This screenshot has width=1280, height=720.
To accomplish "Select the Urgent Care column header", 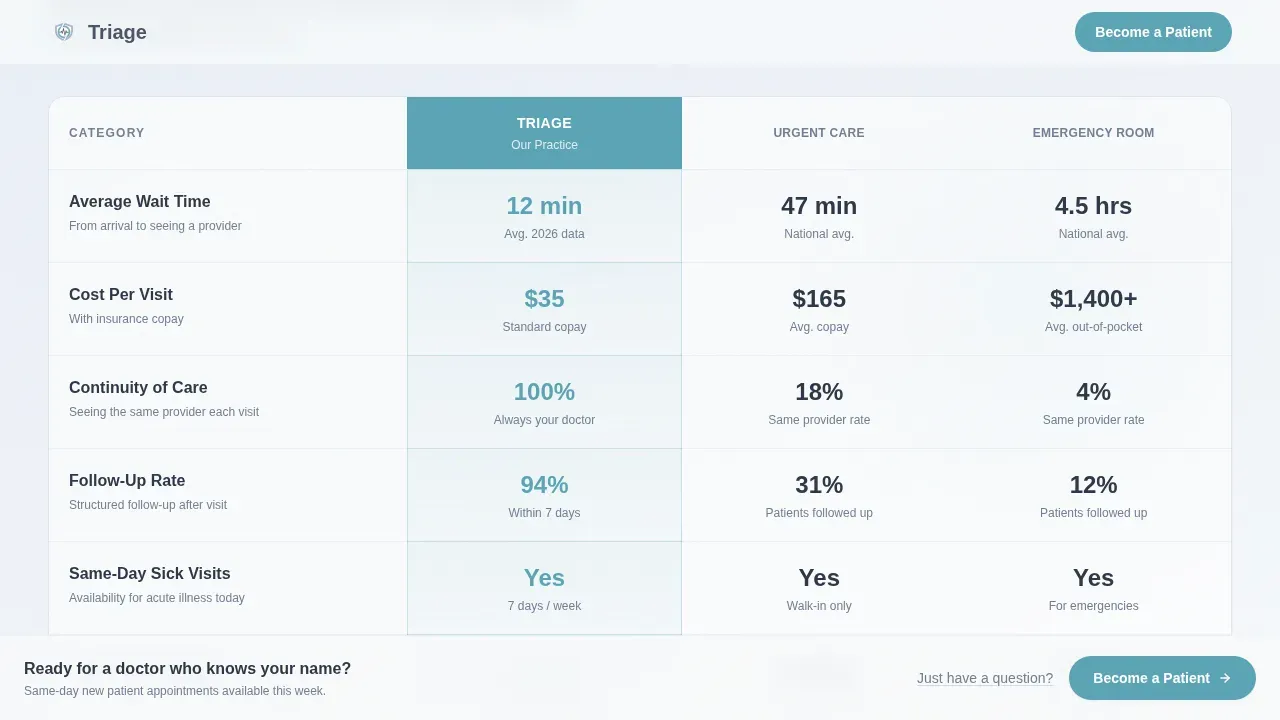I will (819, 133).
